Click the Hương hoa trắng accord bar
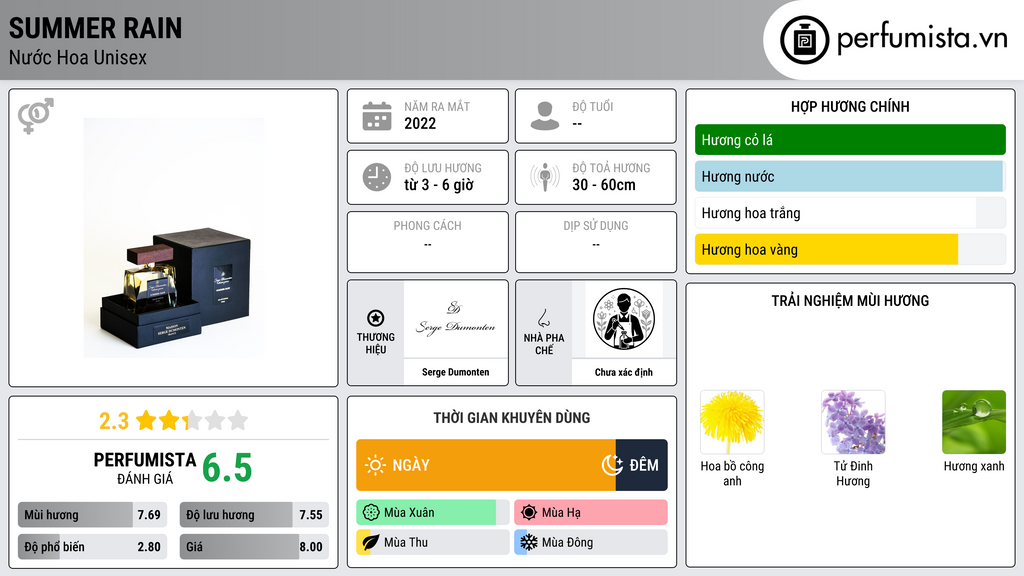This screenshot has width=1024, height=576. point(850,213)
